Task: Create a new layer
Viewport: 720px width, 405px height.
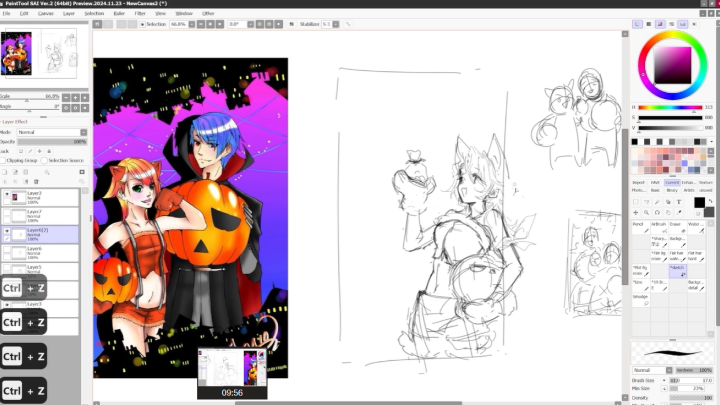Action: [5, 172]
